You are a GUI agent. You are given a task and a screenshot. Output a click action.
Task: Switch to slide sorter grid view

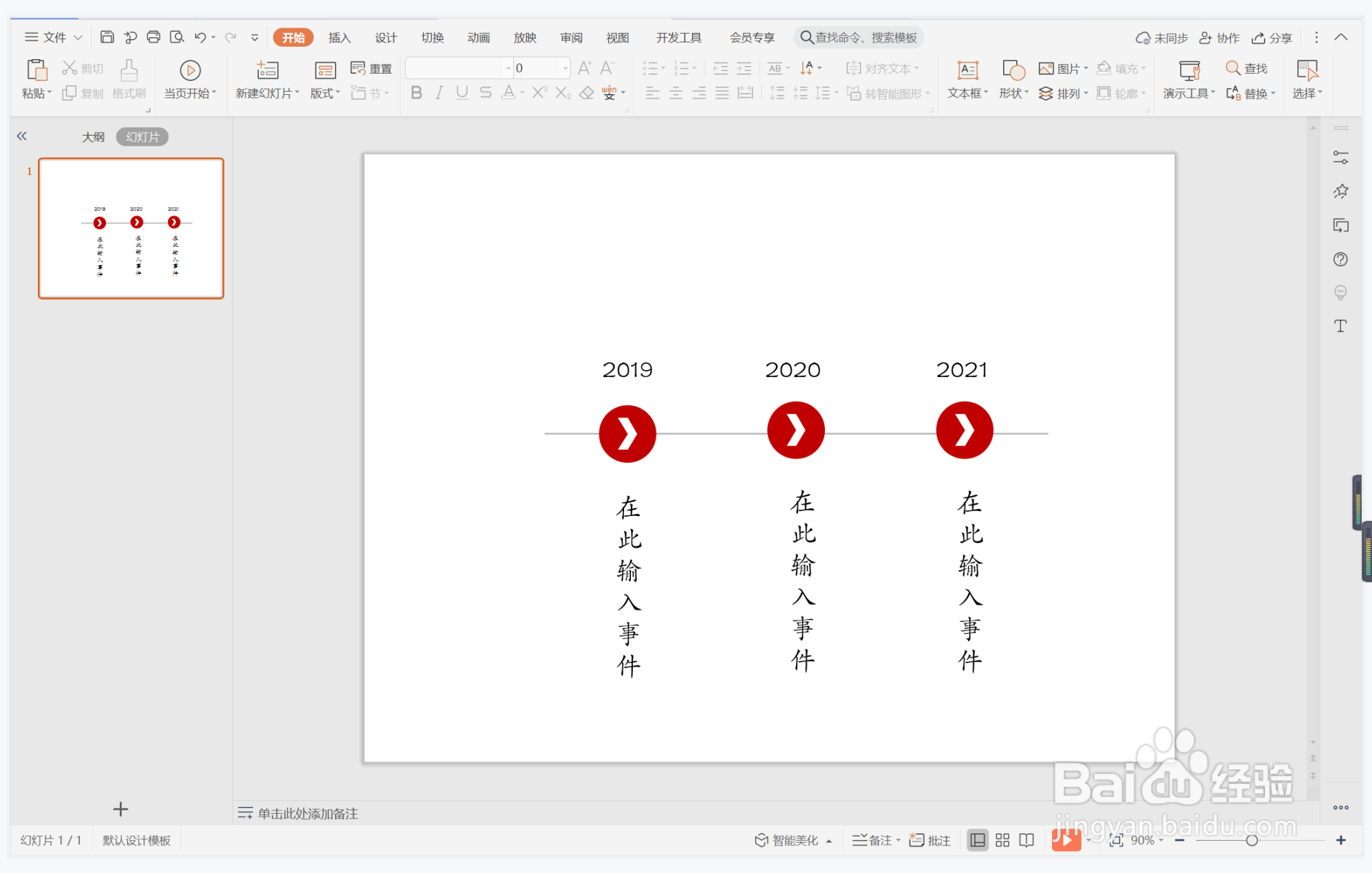1002,840
